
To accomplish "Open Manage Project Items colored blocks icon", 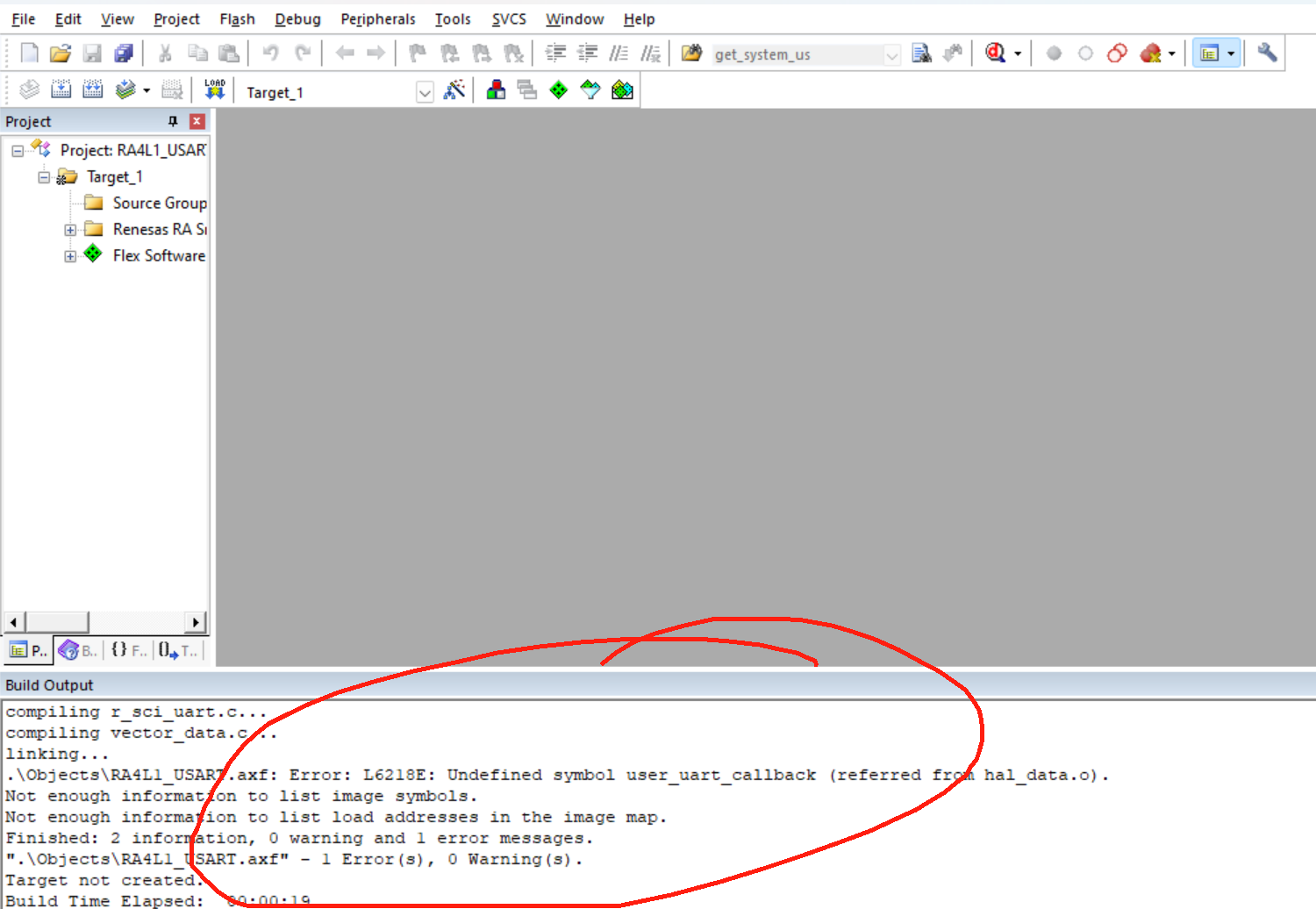I will pos(496,89).
